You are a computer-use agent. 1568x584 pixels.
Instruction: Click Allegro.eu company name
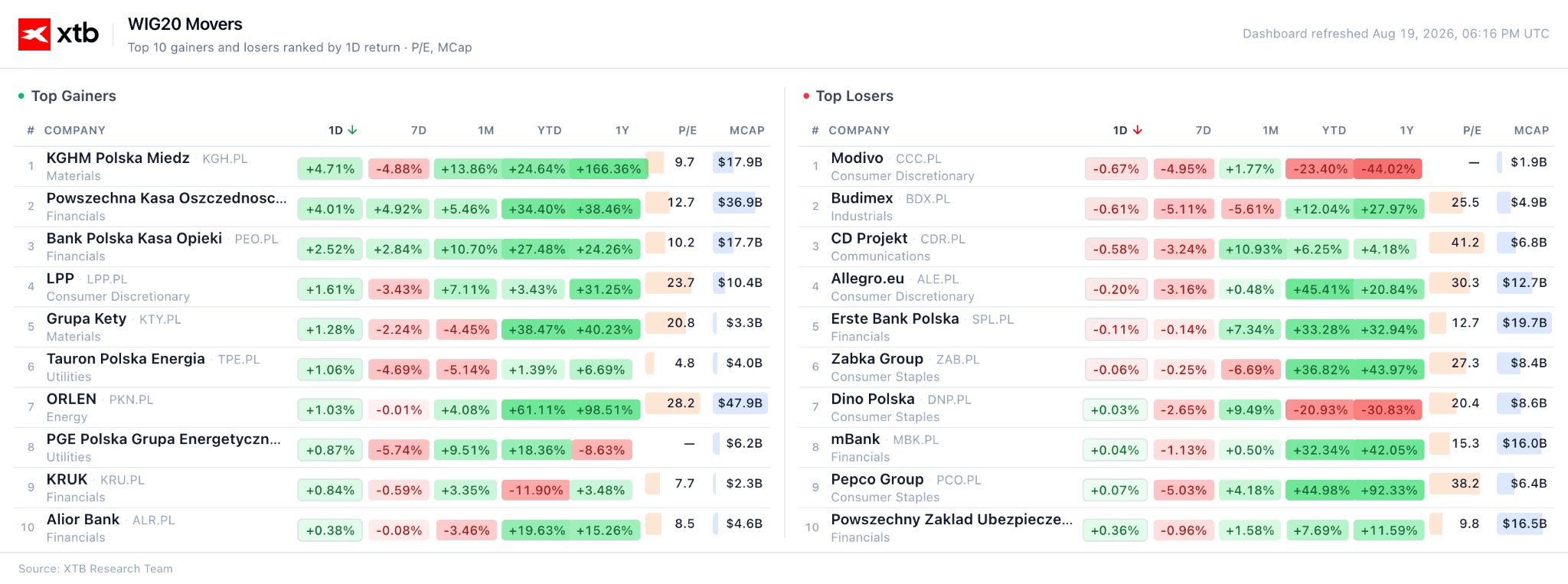tap(867, 279)
